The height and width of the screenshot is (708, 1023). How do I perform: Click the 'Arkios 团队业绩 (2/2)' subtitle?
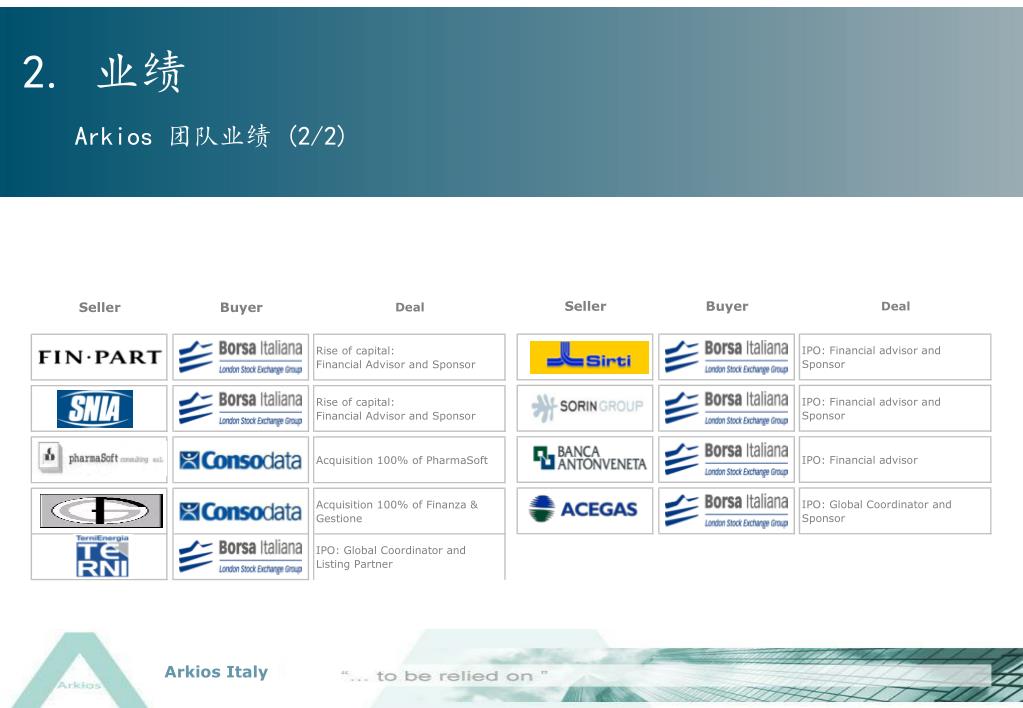click(x=210, y=136)
